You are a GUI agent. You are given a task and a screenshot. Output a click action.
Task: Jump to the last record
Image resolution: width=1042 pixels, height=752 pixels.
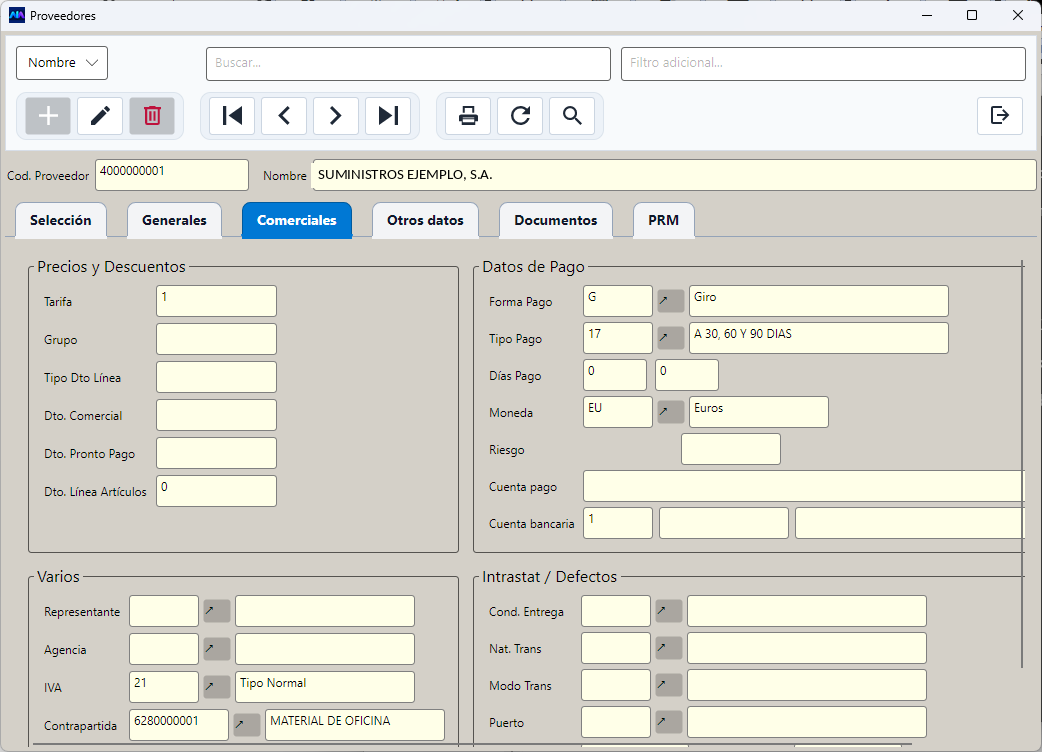tap(388, 116)
